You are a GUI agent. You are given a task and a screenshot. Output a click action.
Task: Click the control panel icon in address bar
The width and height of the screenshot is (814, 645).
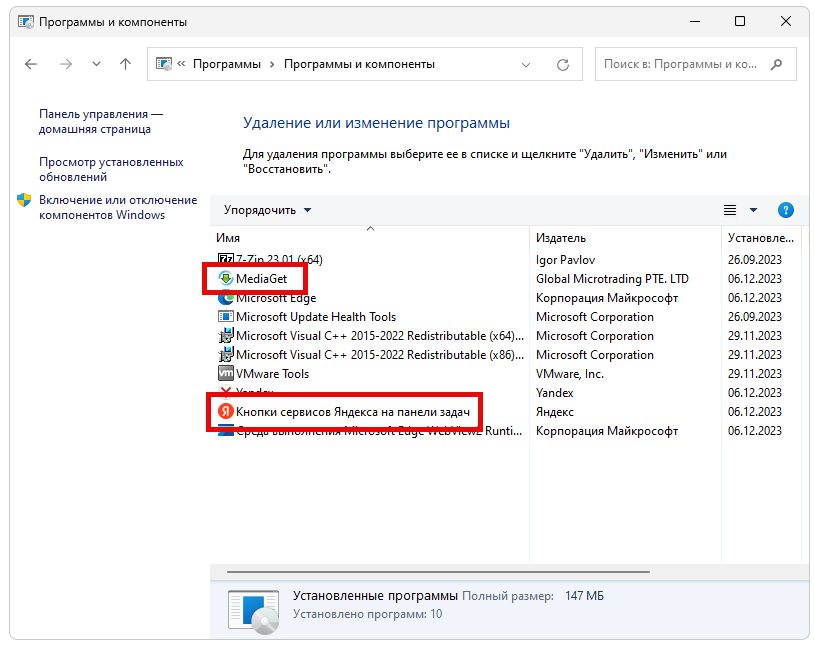pyautogui.click(x=164, y=64)
